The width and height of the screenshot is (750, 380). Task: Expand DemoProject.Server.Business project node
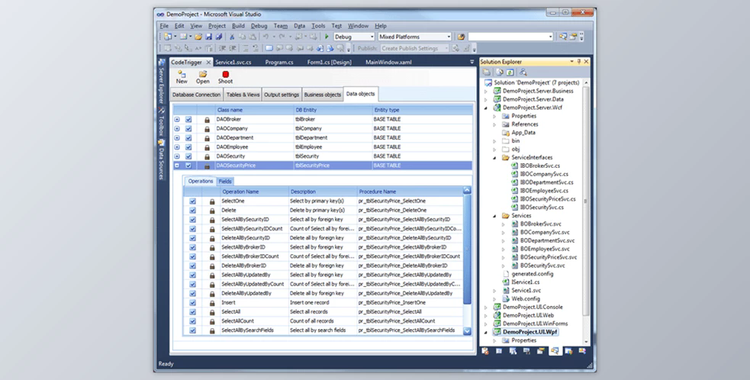point(486,91)
